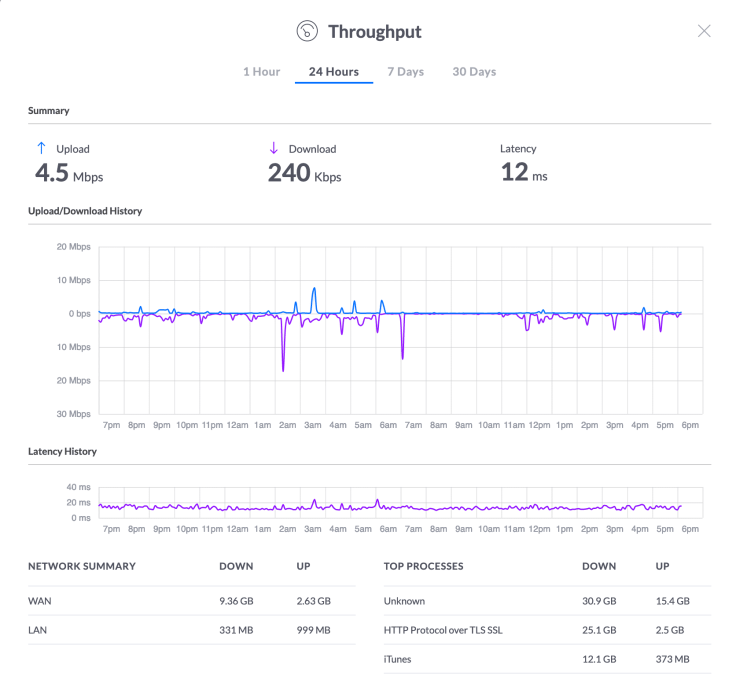Click the purple Download arrow icon

(x=274, y=148)
